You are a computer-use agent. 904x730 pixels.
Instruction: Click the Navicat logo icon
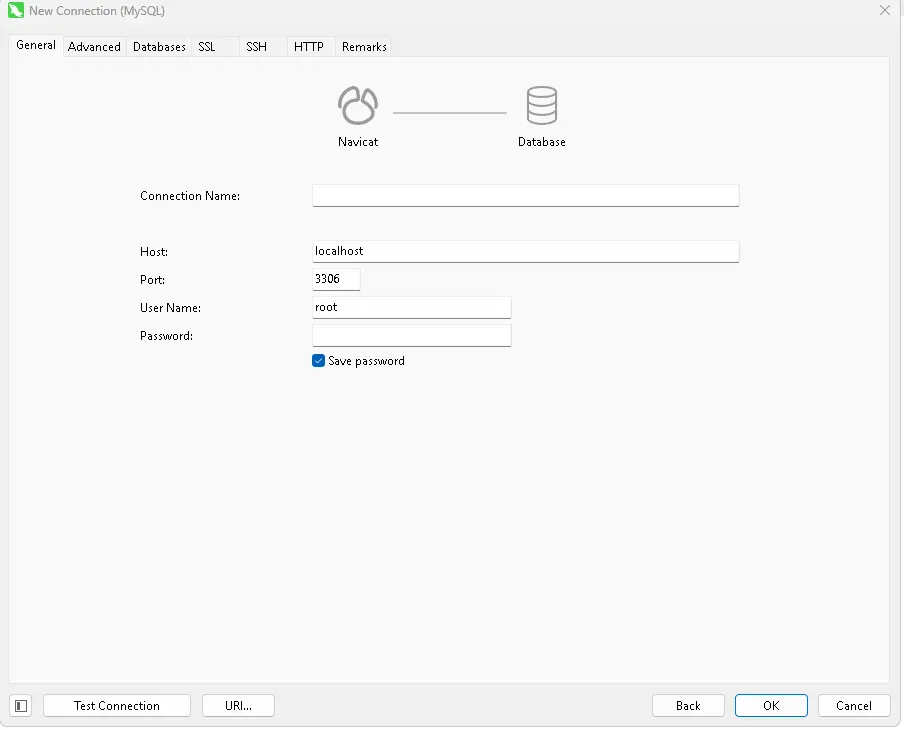click(x=358, y=105)
